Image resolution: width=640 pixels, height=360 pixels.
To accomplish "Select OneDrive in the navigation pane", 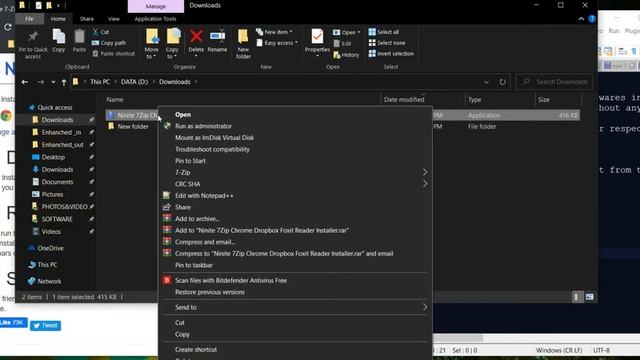I will click(50, 248).
